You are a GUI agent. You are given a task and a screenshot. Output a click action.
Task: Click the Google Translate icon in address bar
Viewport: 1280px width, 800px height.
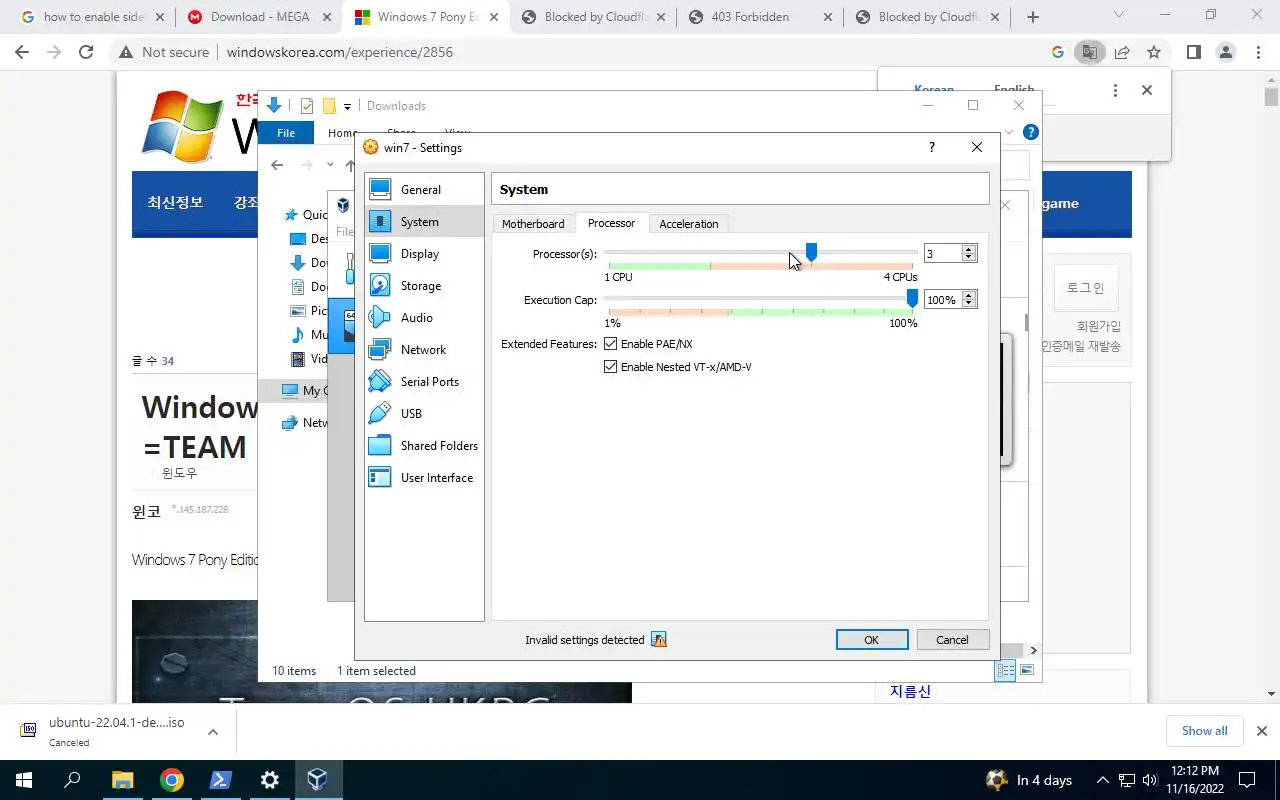[x=1088, y=52]
